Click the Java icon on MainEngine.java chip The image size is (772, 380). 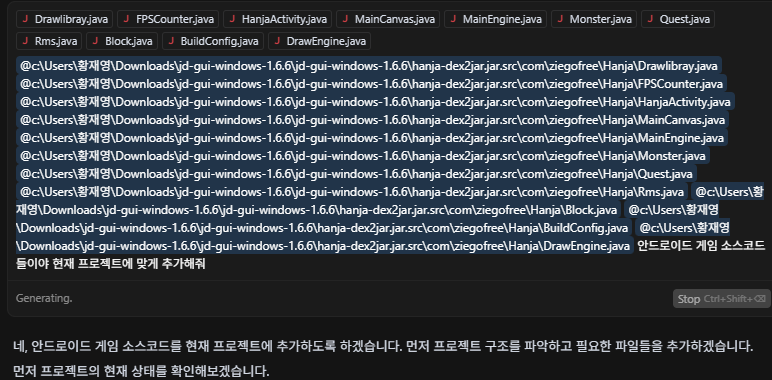(453, 19)
